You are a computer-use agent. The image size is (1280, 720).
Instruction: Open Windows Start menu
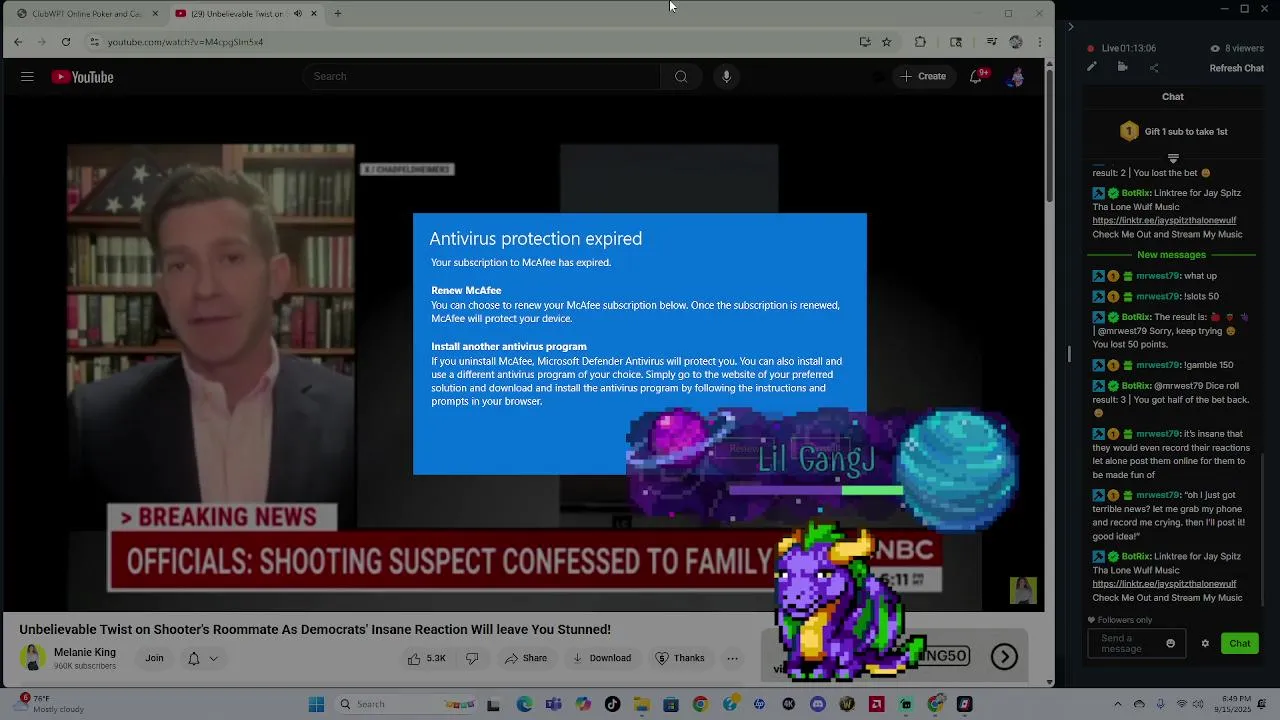click(x=316, y=704)
